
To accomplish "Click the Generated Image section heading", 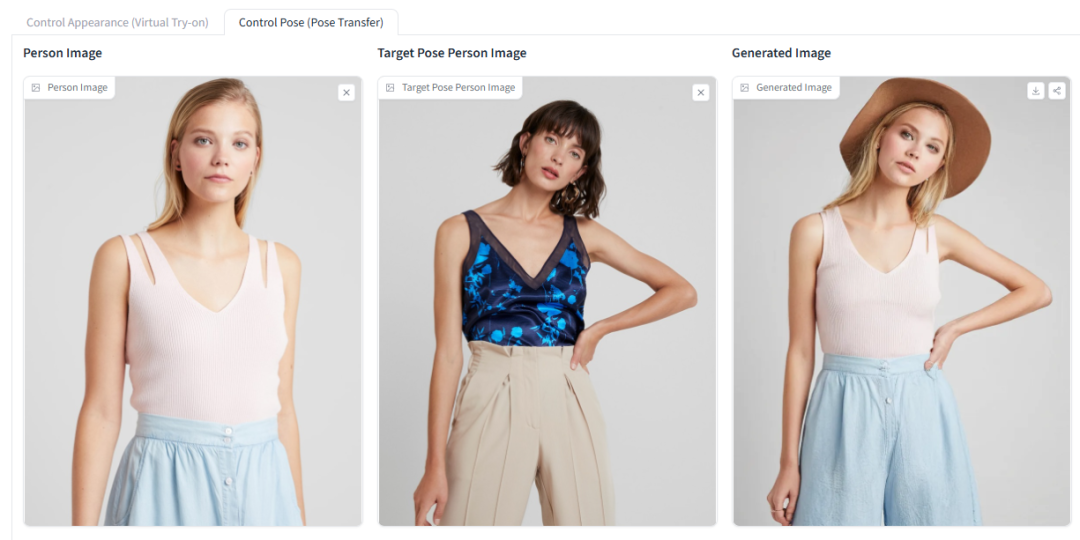I will (x=781, y=53).
